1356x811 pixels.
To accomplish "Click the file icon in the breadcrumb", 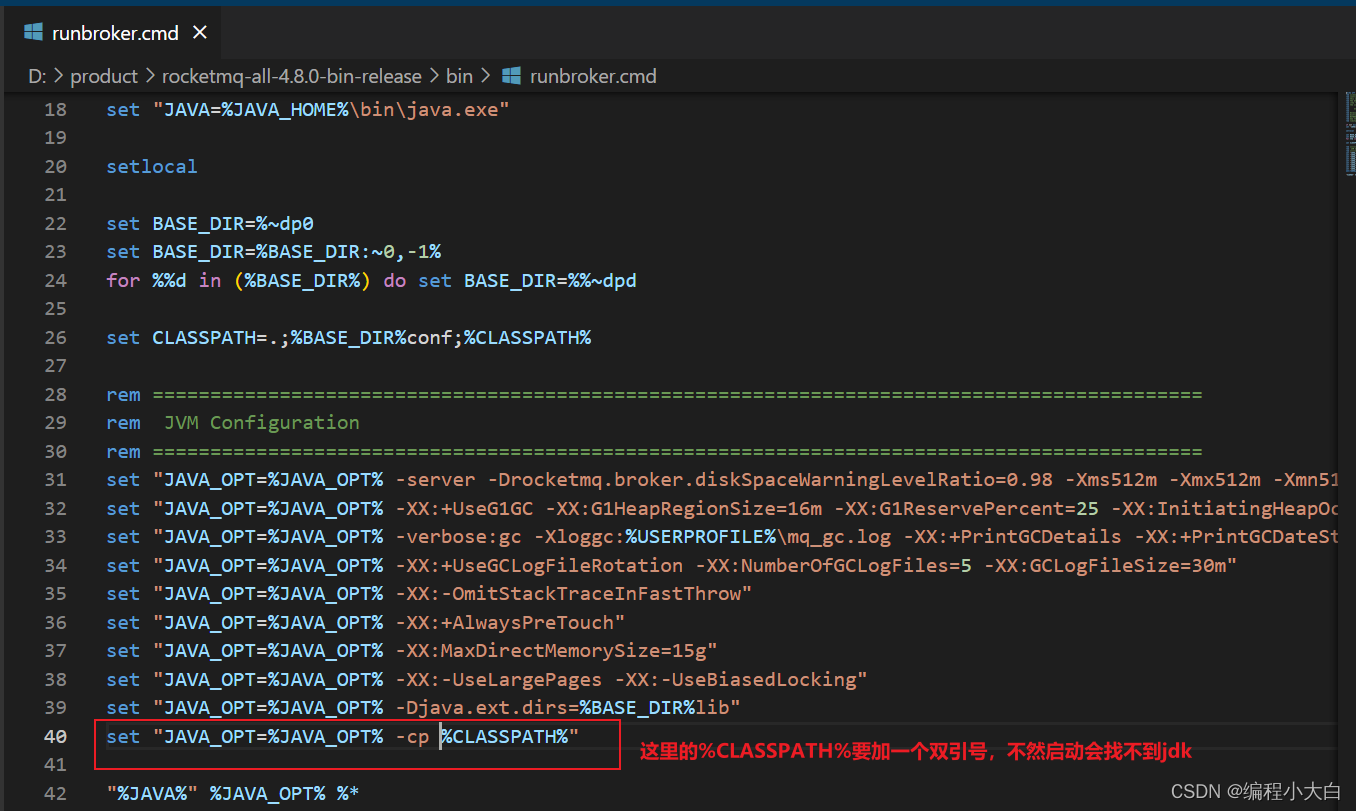I will coord(511,76).
